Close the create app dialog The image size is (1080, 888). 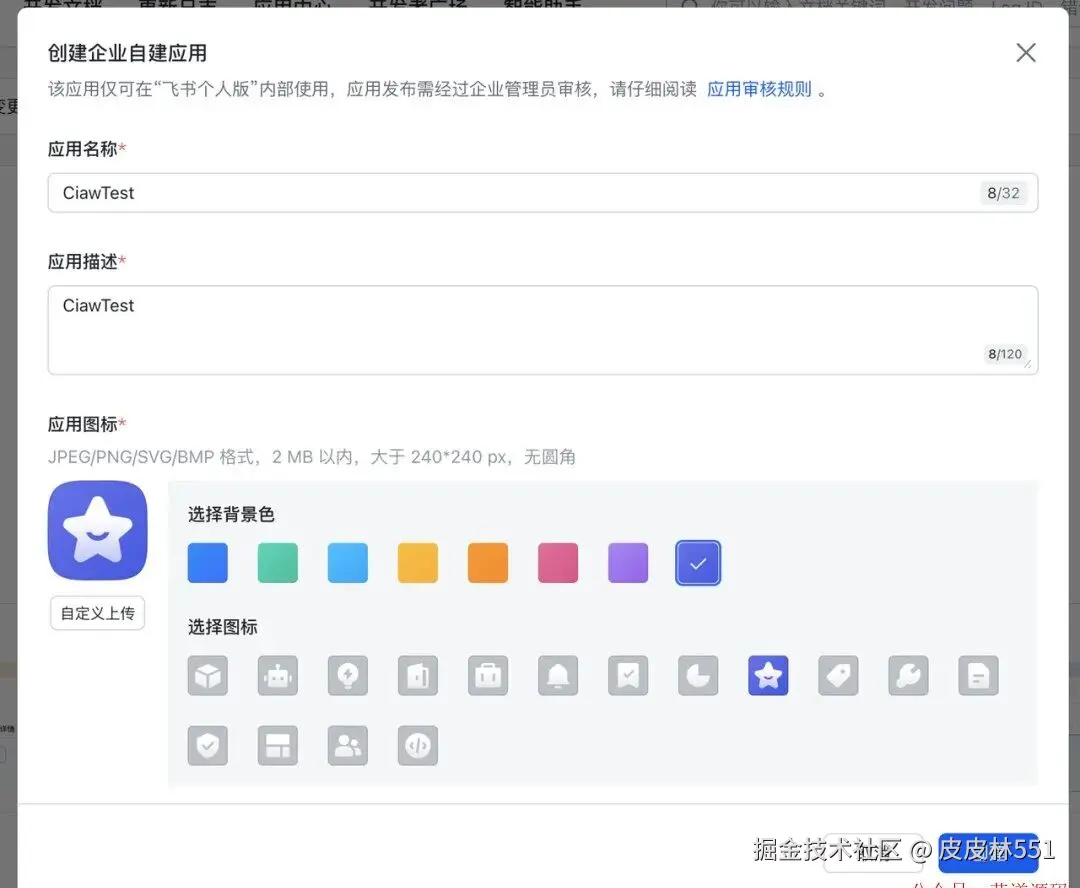tap(1026, 52)
